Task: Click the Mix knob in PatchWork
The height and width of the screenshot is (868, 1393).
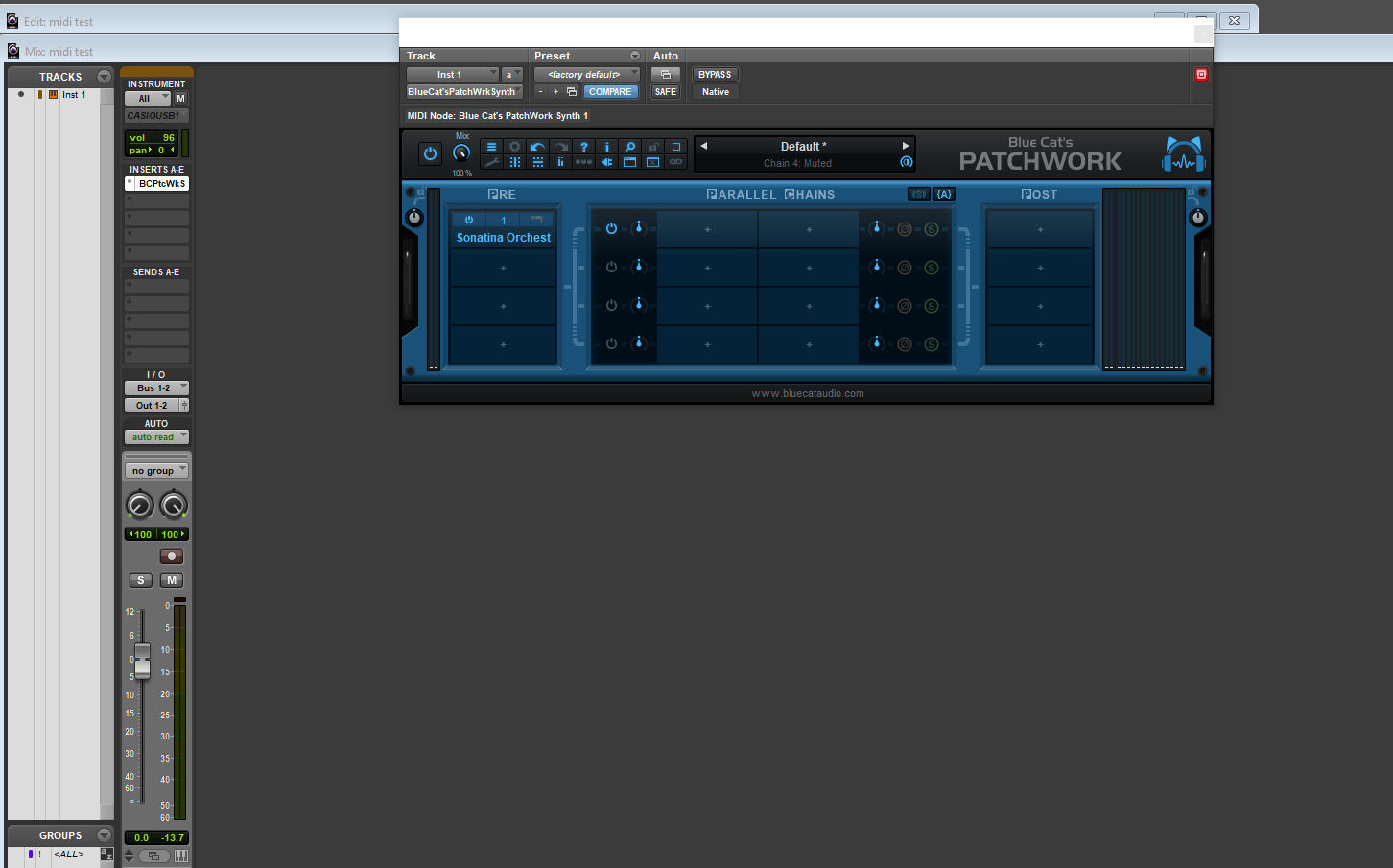Action: pos(461,153)
